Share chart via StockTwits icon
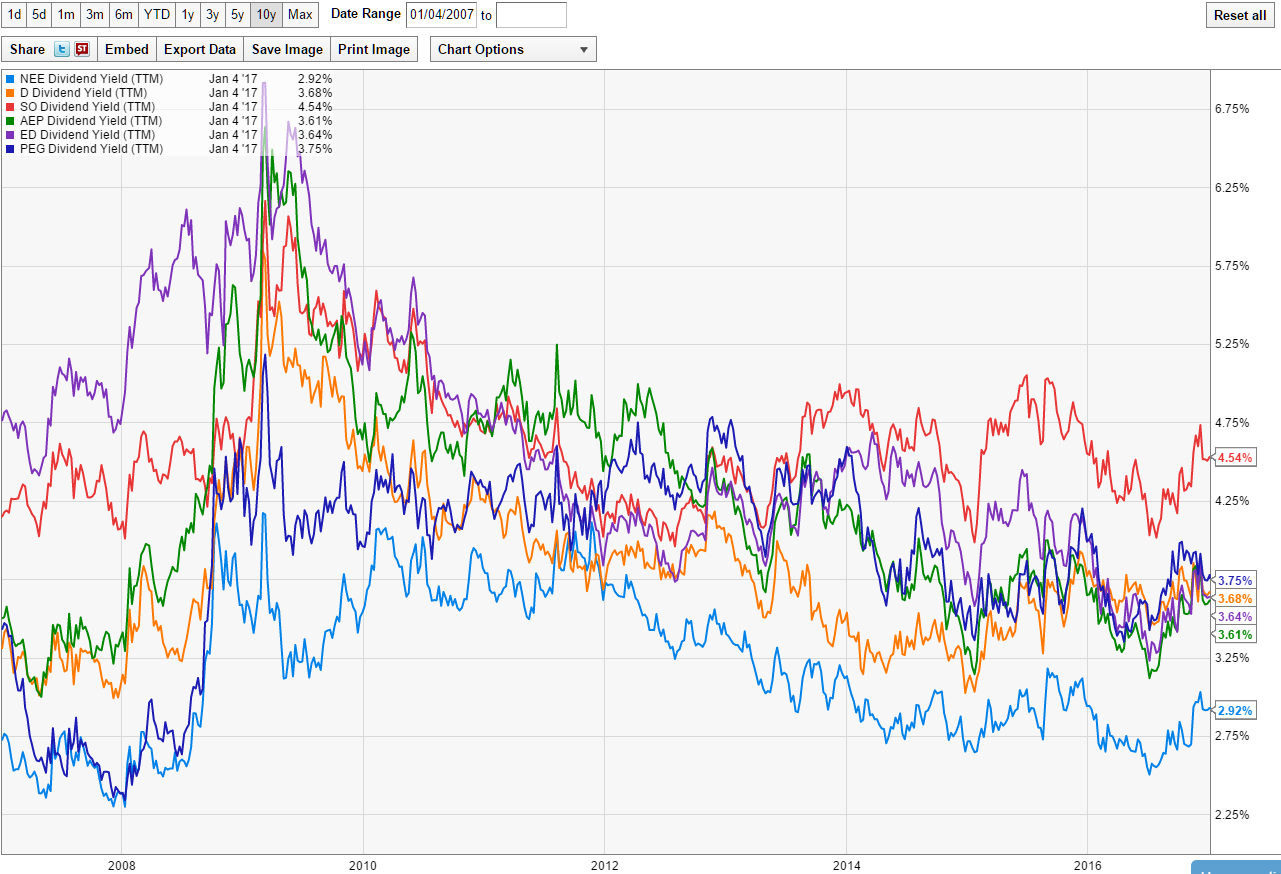This screenshot has width=1281, height=874. coord(82,49)
